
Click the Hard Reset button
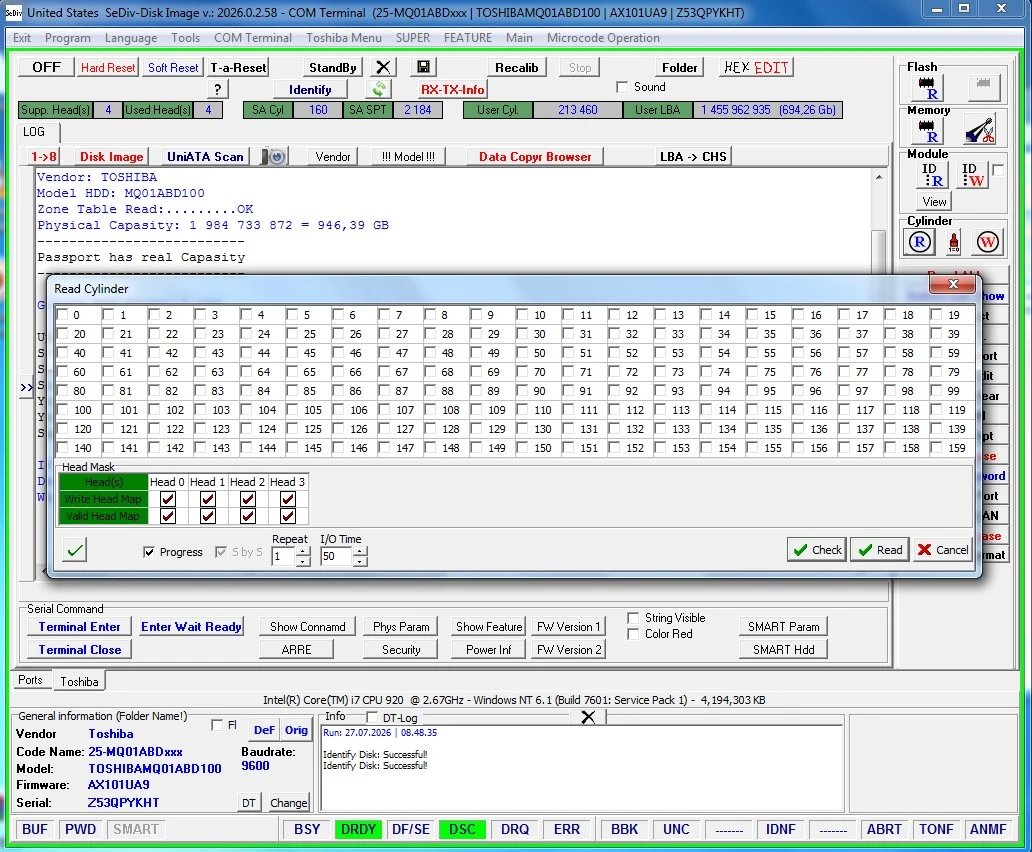(x=108, y=67)
